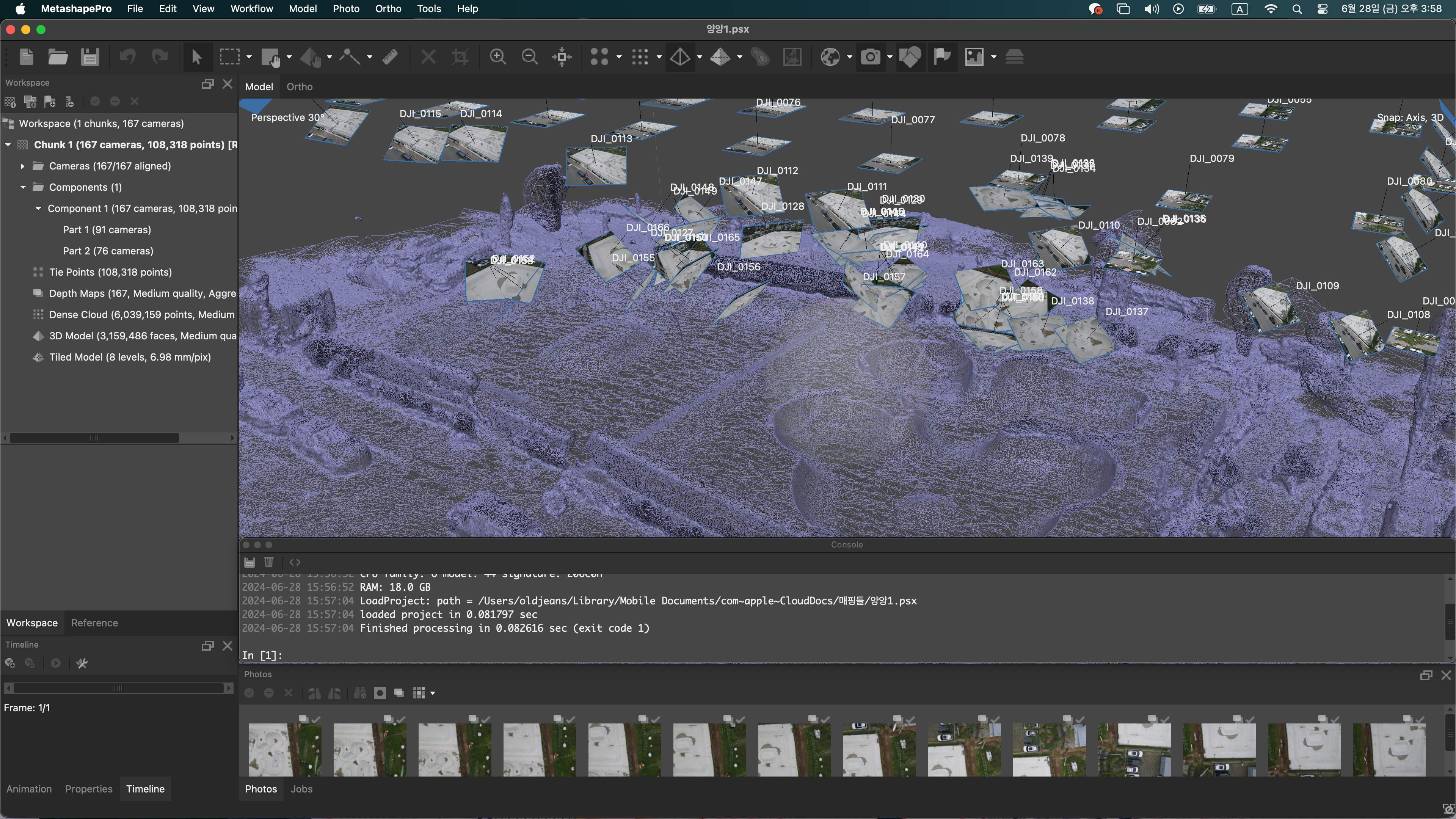Zoom out of the model view

(530, 56)
